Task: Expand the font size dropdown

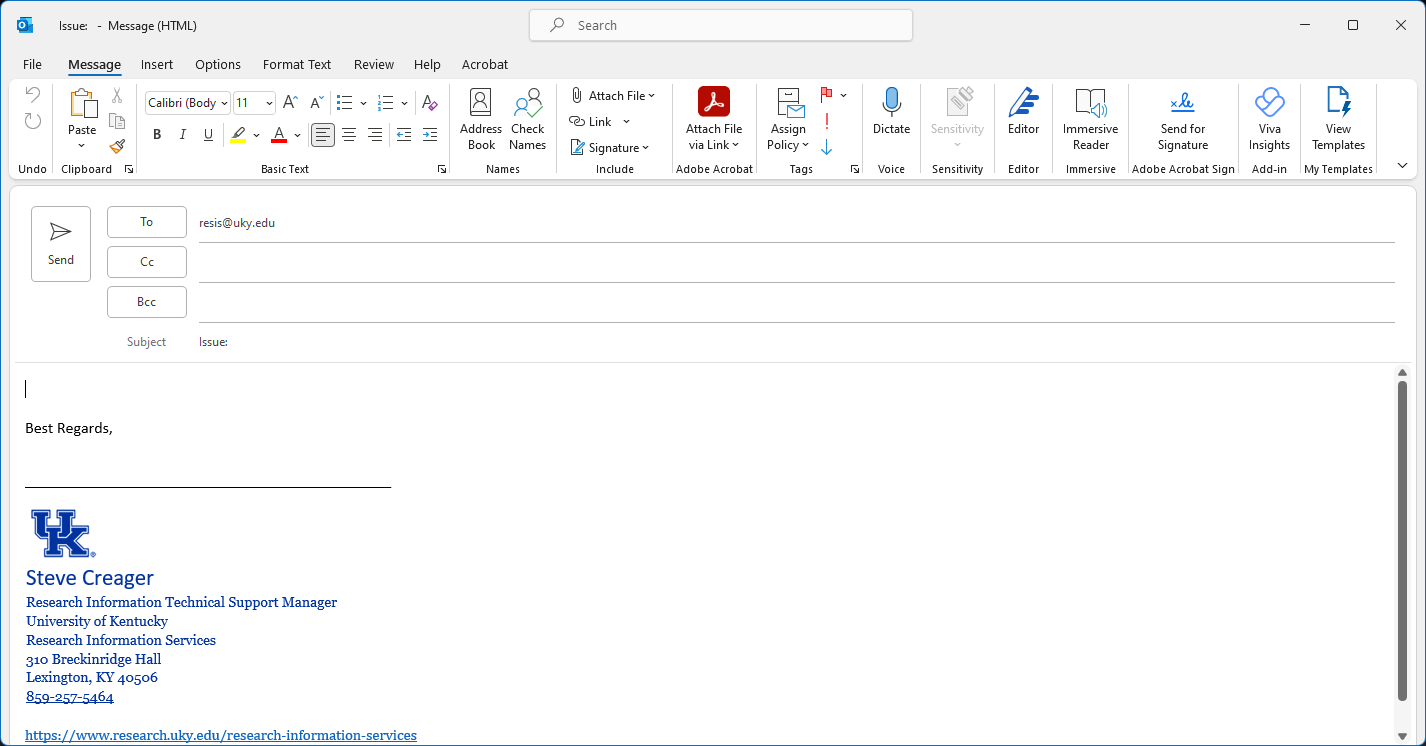Action: [x=269, y=103]
